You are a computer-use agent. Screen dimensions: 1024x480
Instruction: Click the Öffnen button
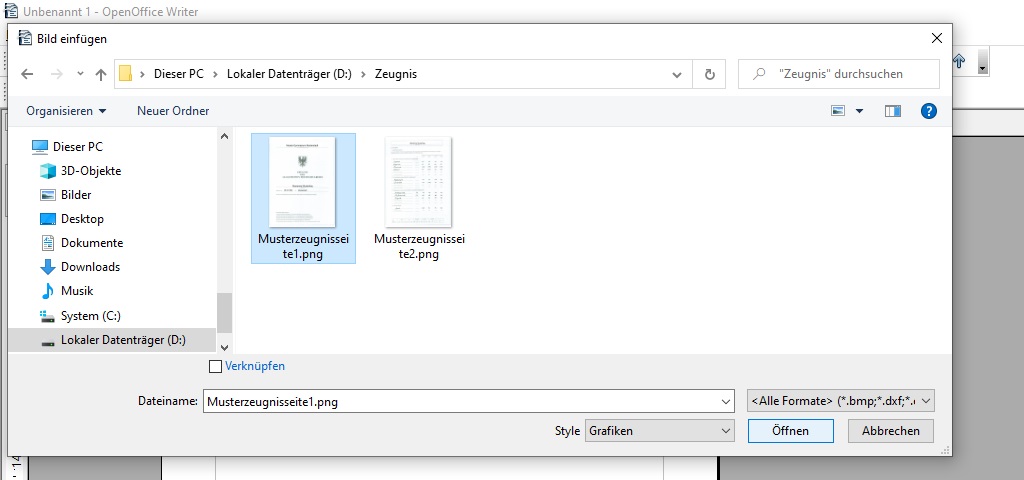790,431
